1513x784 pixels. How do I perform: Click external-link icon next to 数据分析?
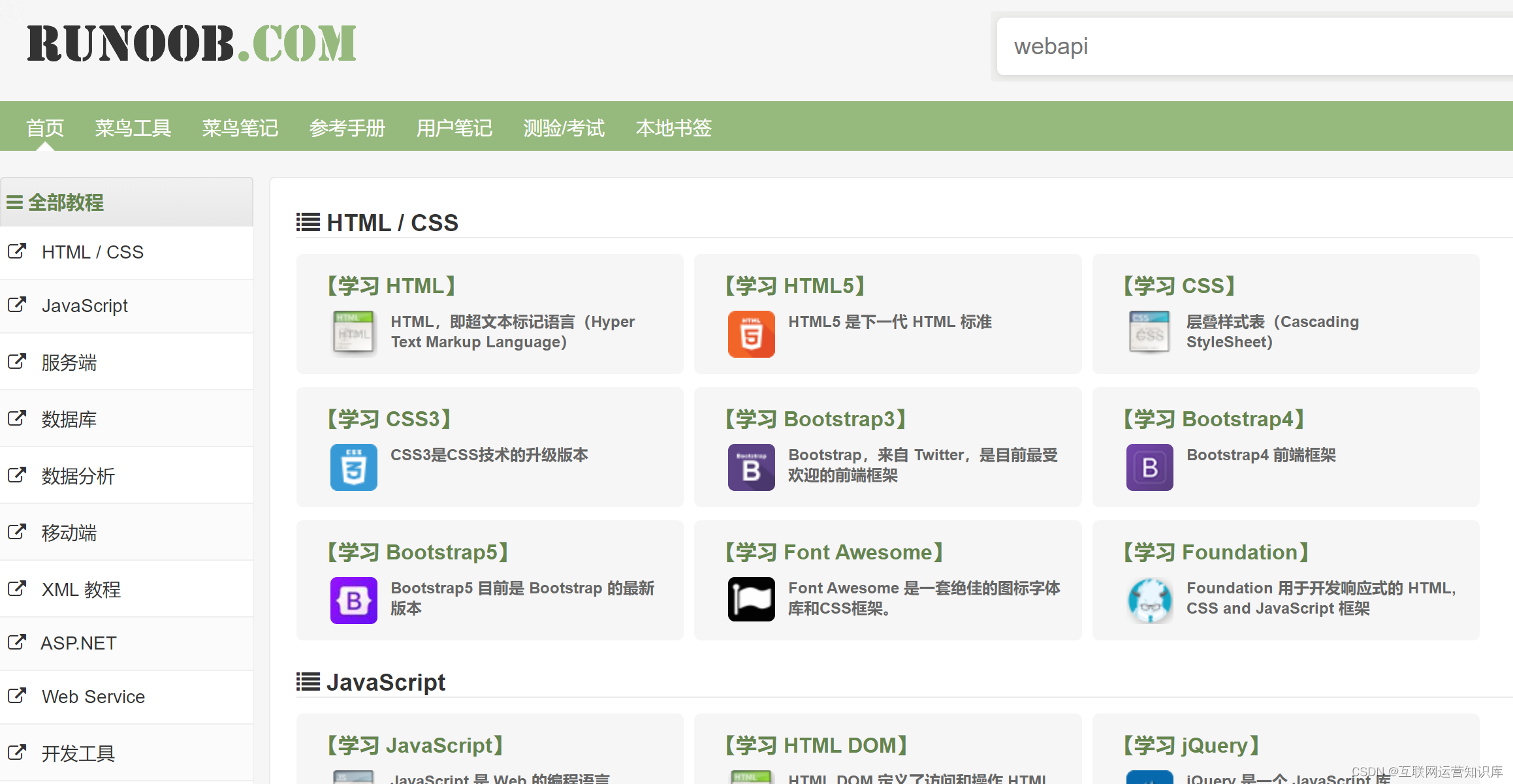pos(17,475)
